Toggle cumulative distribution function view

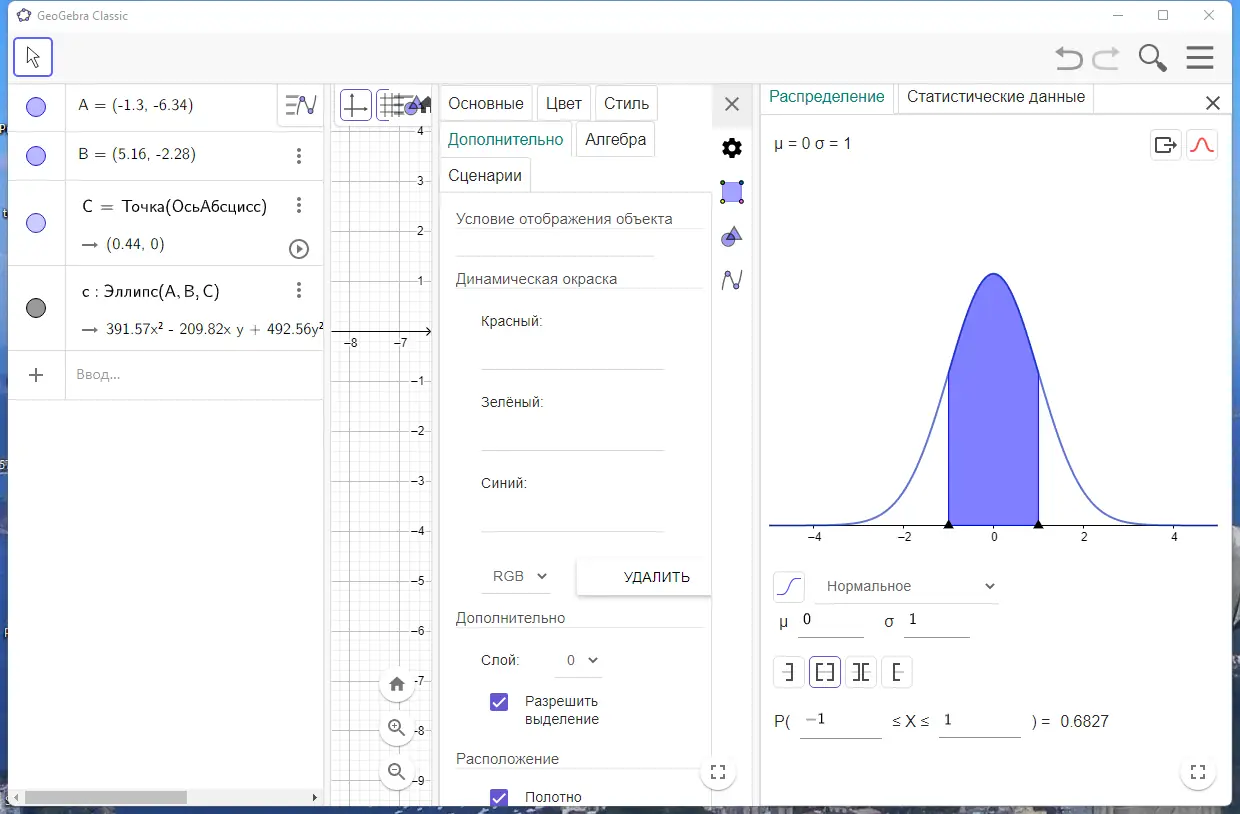[x=789, y=586]
